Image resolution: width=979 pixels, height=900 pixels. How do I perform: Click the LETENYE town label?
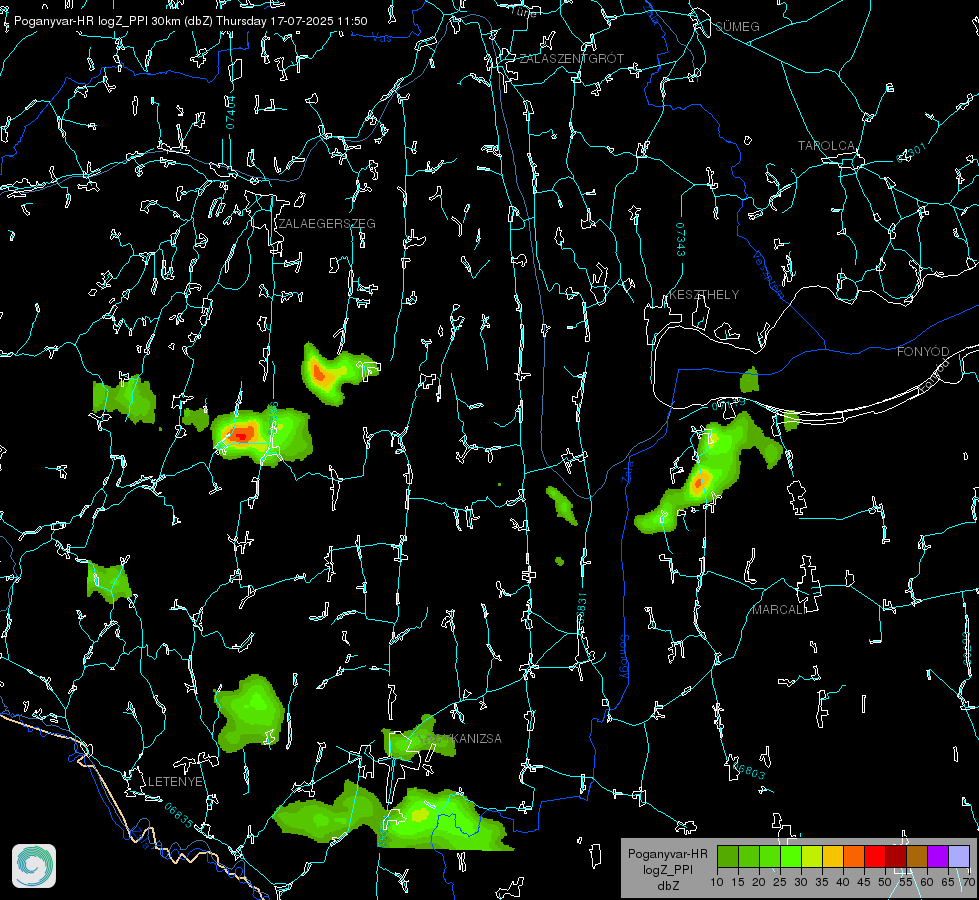pos(175,782)
